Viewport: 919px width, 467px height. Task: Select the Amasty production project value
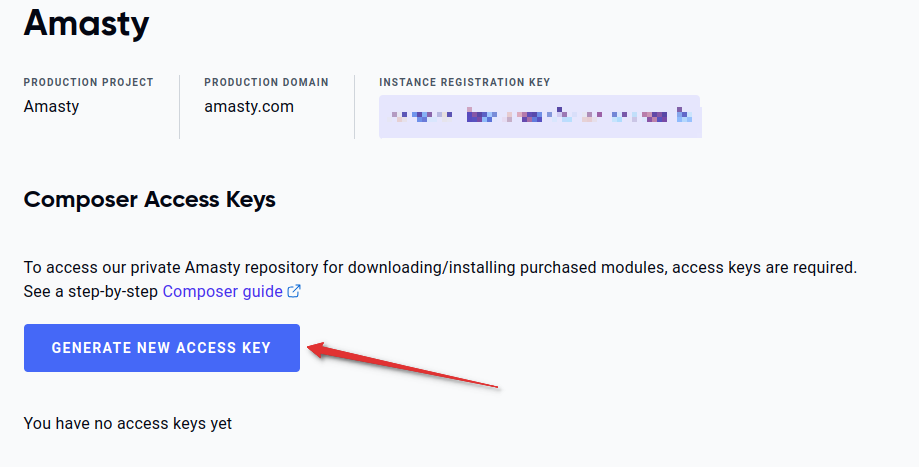pos(52,106)
